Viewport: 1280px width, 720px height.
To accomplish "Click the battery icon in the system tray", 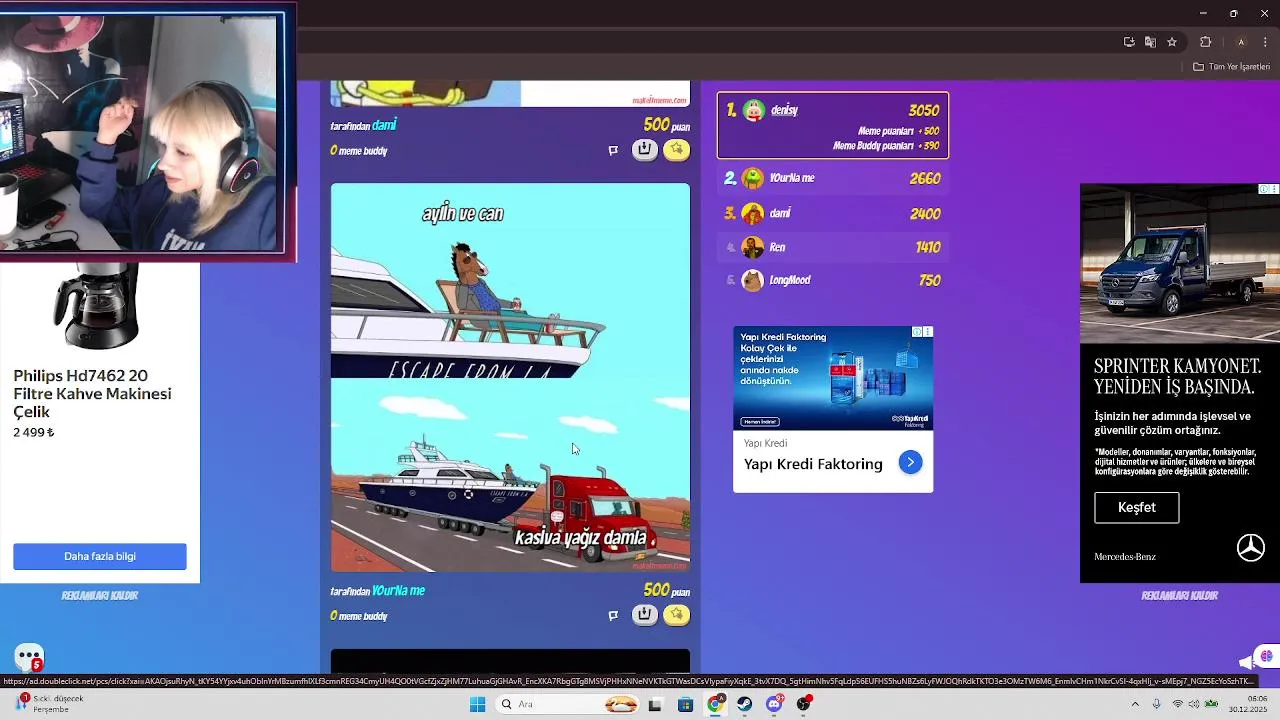I will pyautogui.click(x=1211, y=704).
